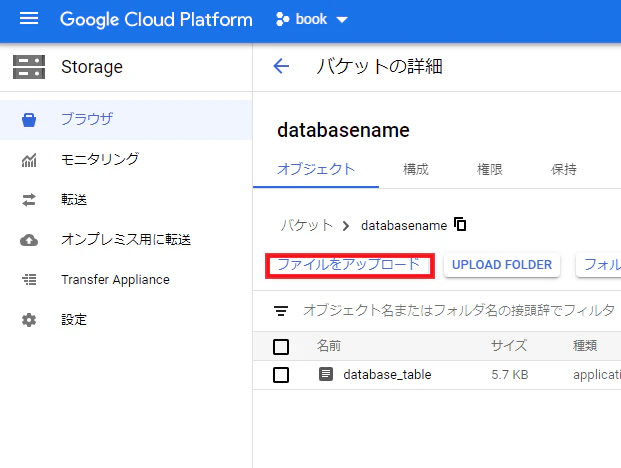
Task: Toggle the select-all checkbox in the table header
Action: coord(281,347)
